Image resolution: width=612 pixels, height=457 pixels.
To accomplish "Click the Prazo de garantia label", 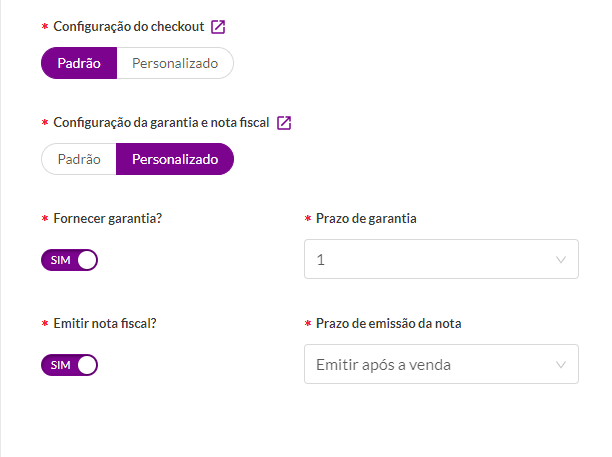I will (x=366, y=219).
